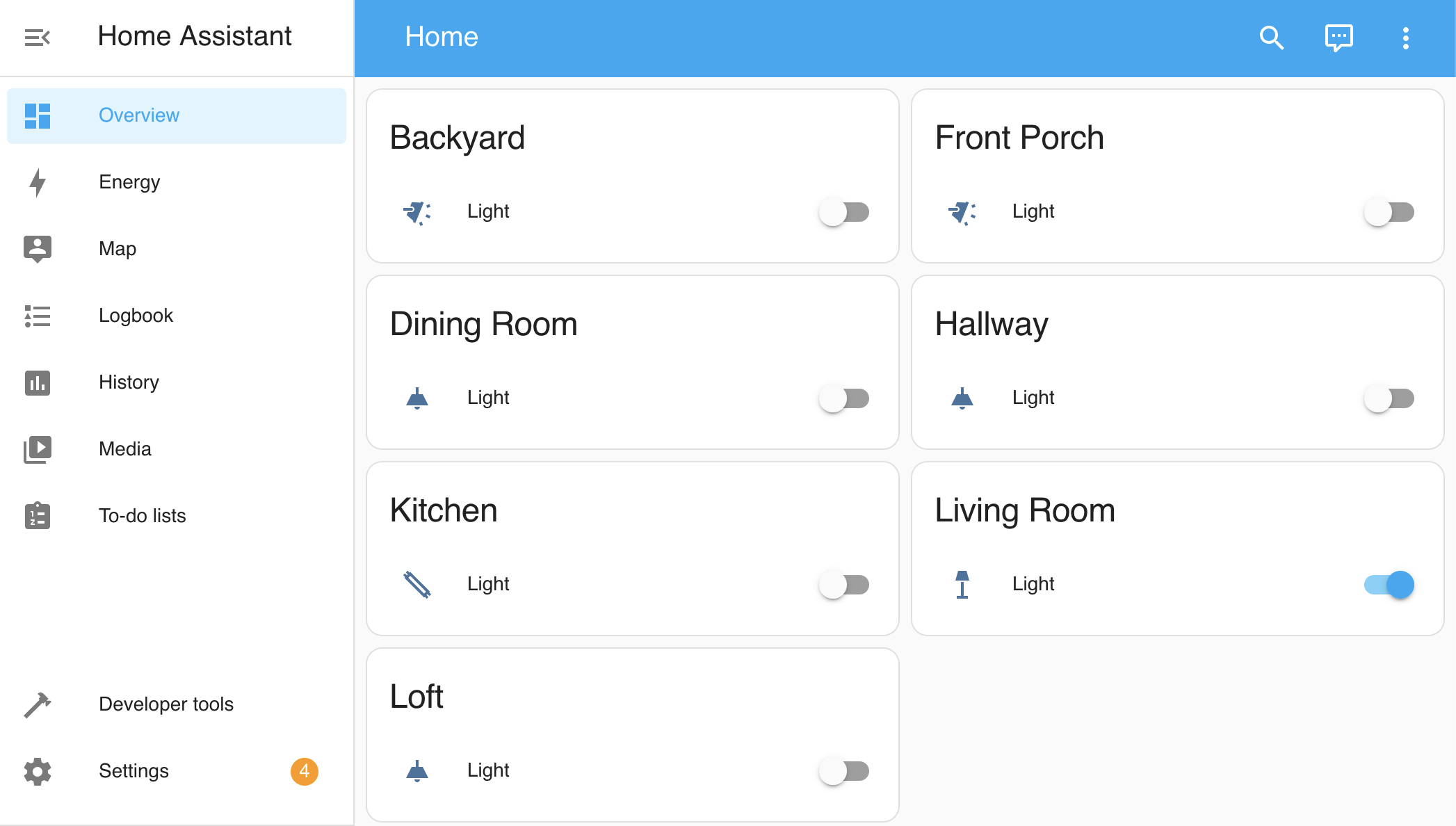Open To-do lists from the sidebar

click(142, 515)
